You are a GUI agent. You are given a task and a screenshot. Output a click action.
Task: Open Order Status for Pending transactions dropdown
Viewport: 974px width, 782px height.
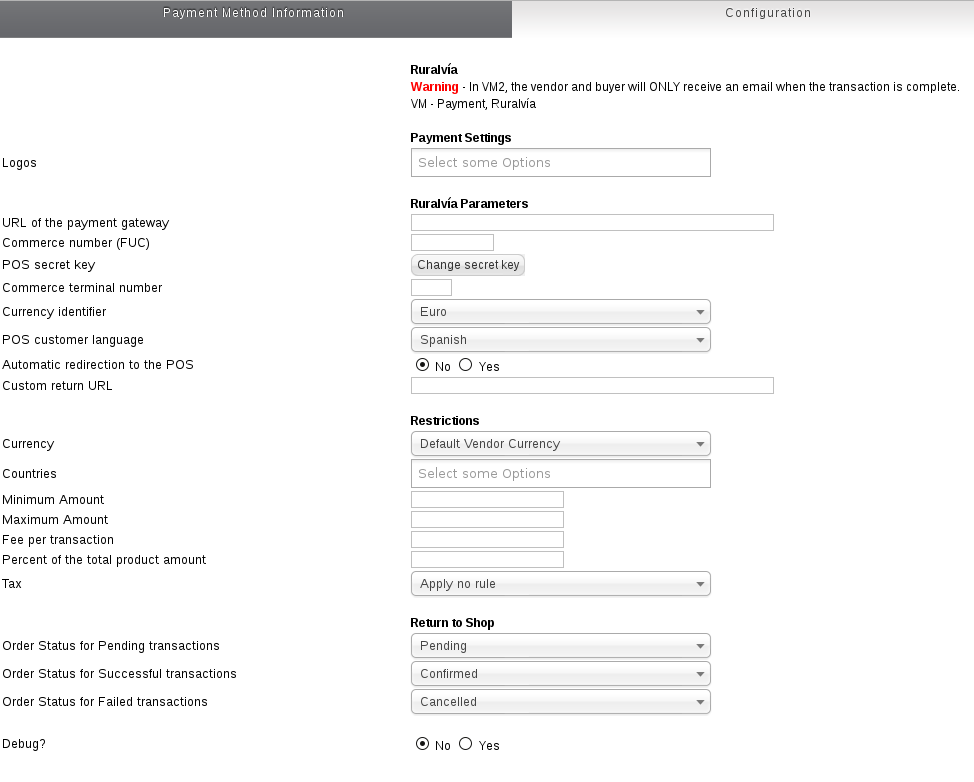tap(560, 646)
